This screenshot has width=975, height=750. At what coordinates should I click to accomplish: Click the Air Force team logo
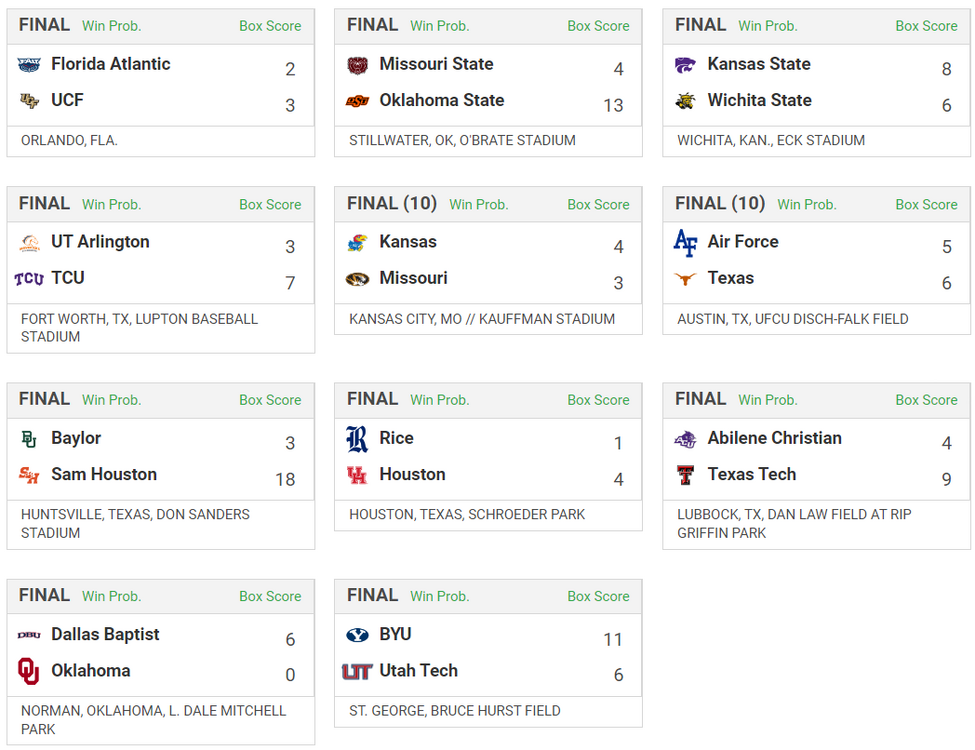(x=685, y=243)
